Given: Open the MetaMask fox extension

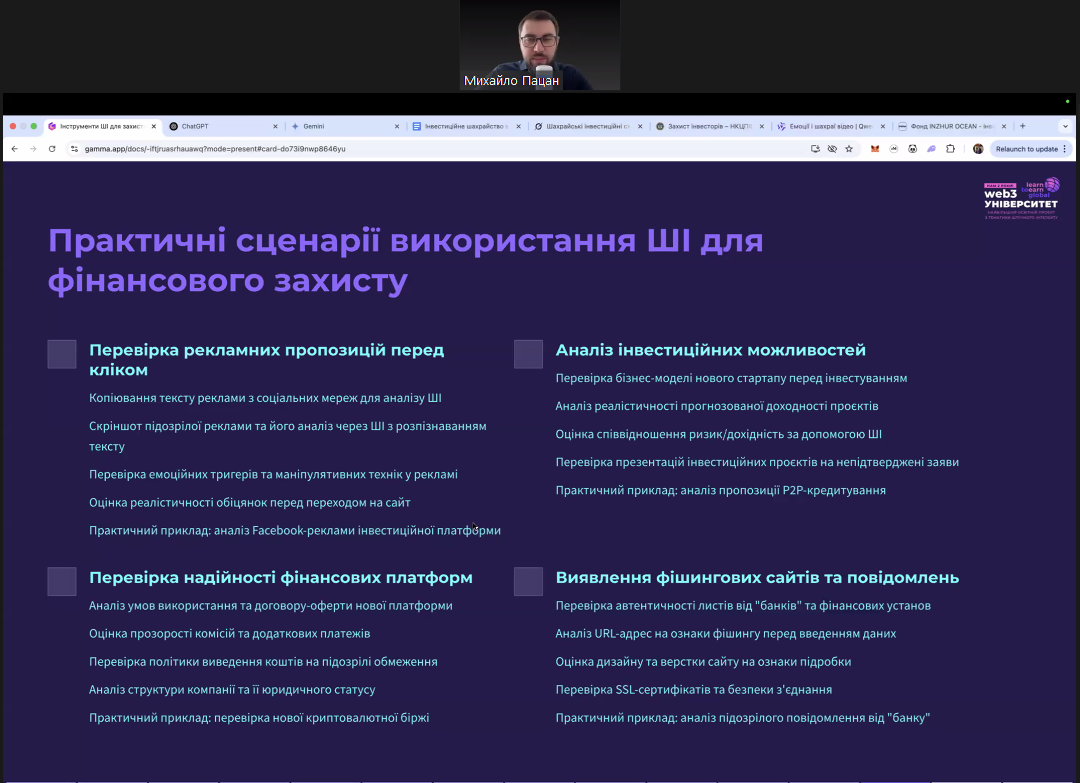Looking at the screenshot, I should [875, 149].
